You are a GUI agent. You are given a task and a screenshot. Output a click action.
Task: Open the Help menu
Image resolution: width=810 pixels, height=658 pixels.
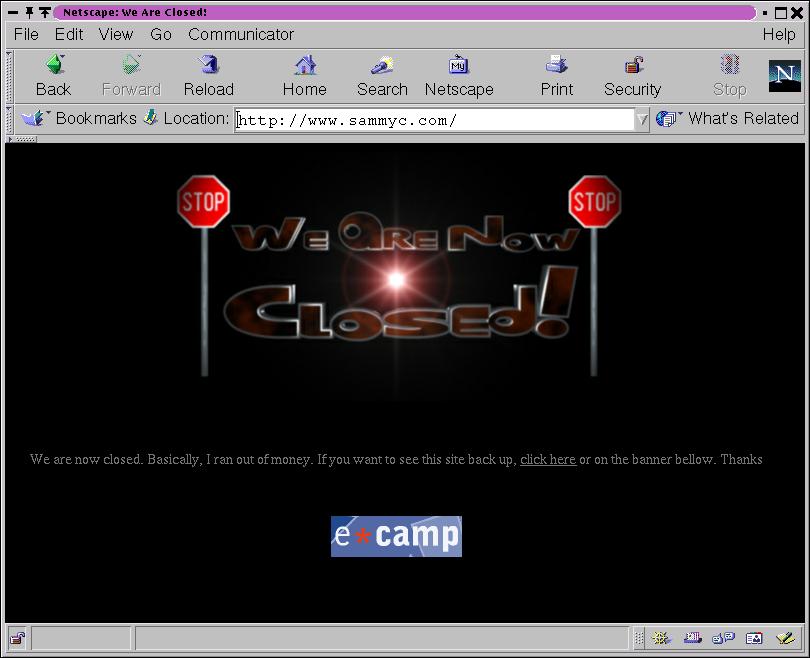(x=778, y=34)
